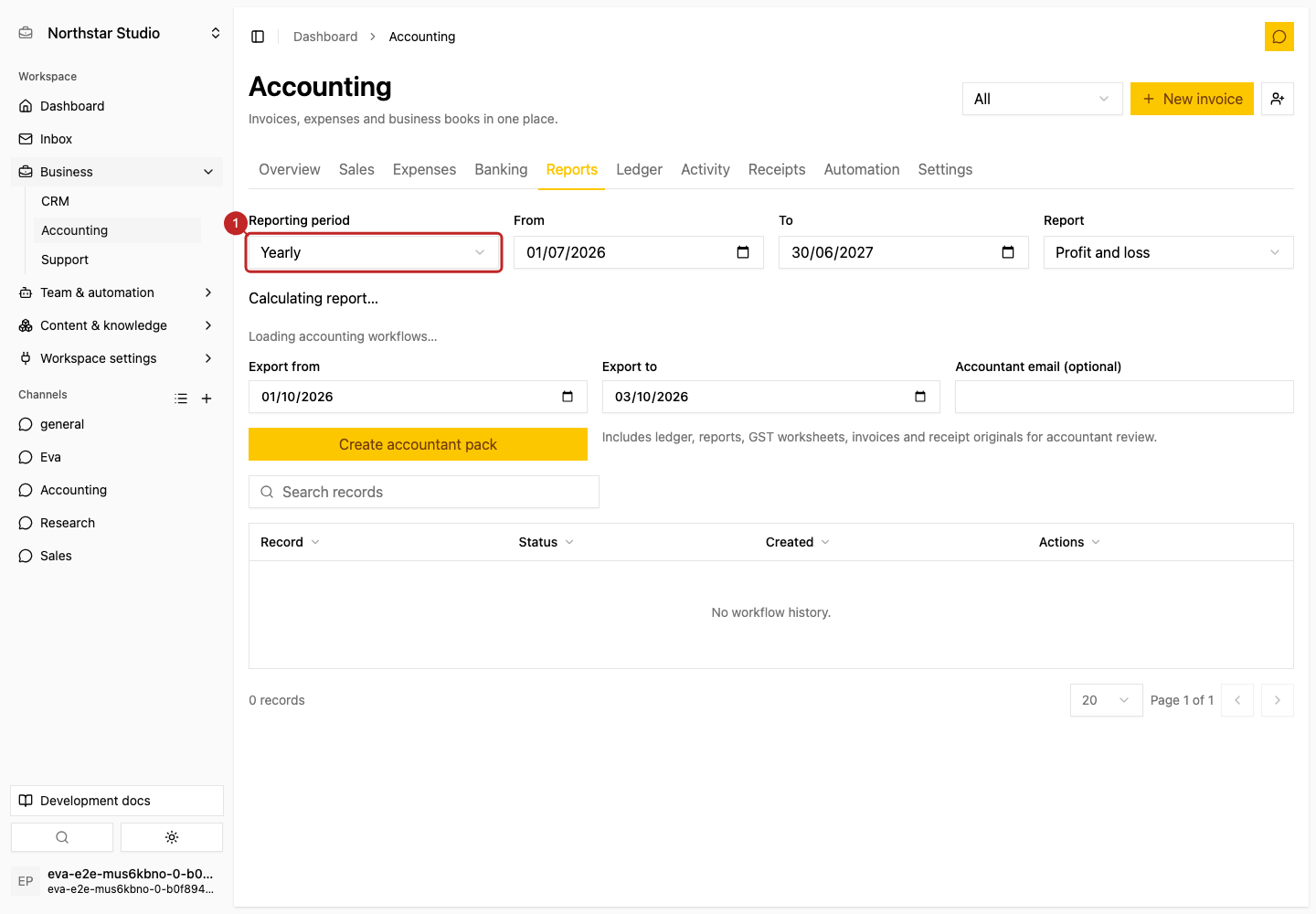This screenshot has height=914, width=1316.
Task: Open the Export from calendar picker
Action: tap(568, 397)
